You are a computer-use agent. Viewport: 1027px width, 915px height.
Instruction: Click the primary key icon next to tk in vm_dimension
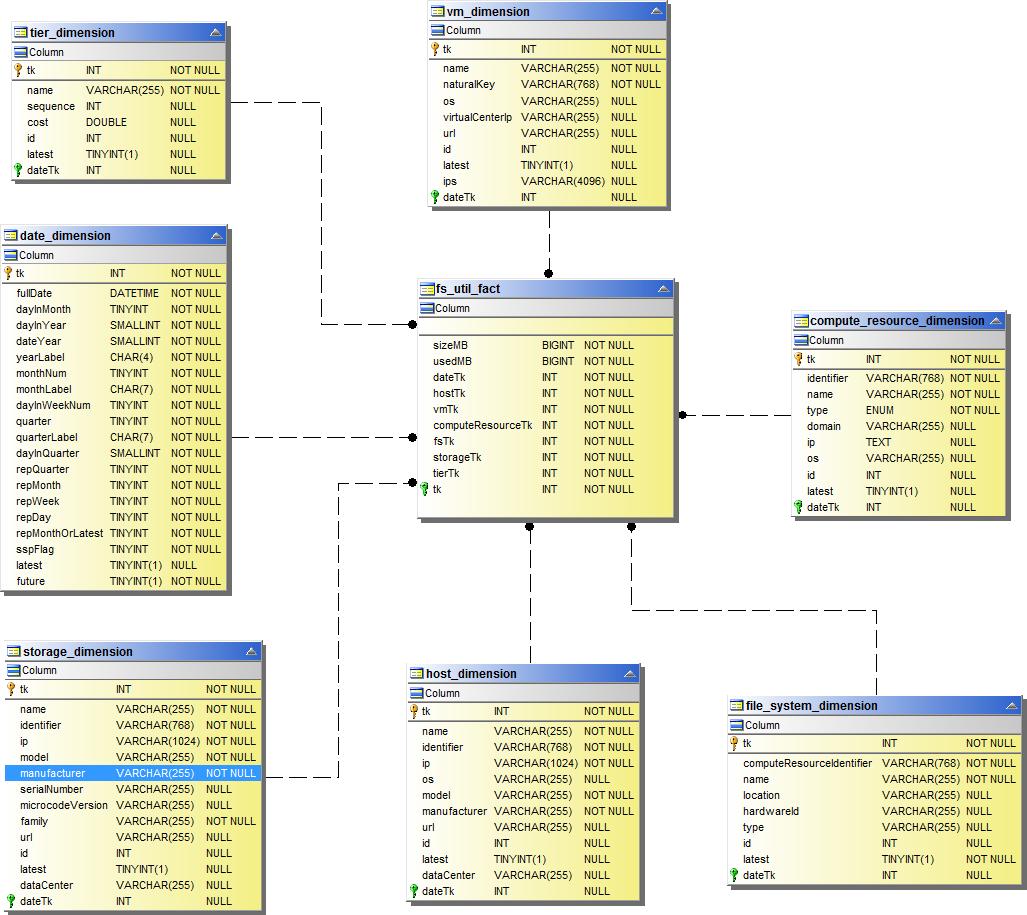434,48
